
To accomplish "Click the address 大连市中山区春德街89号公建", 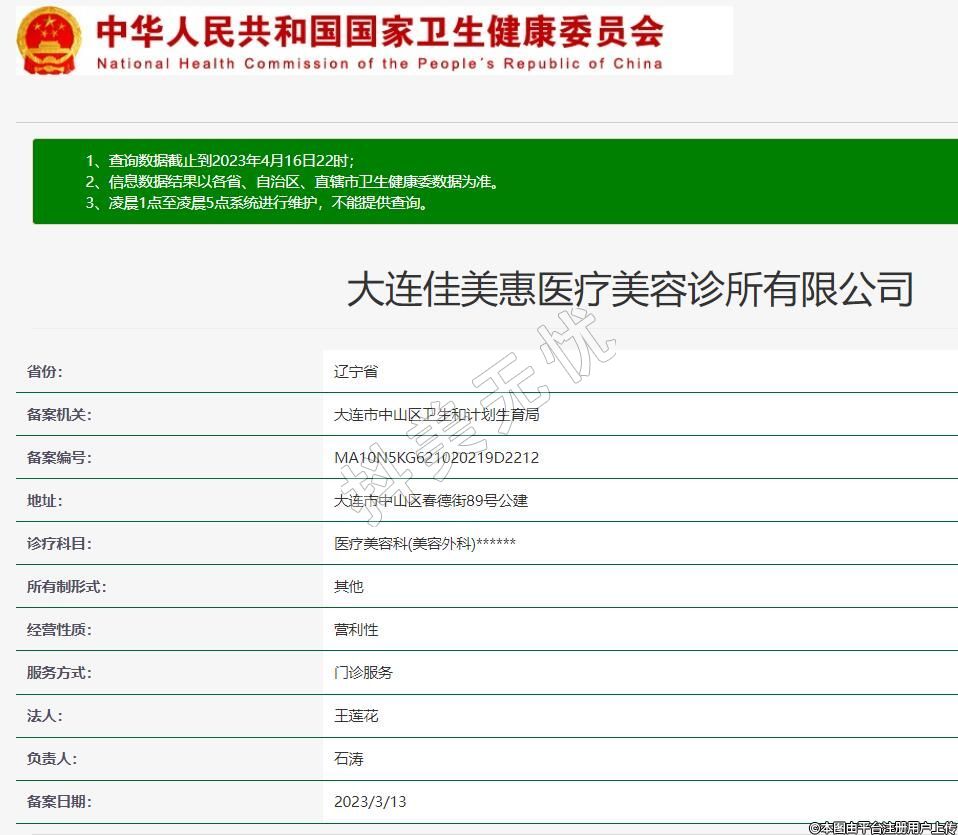I will [430, 501].
